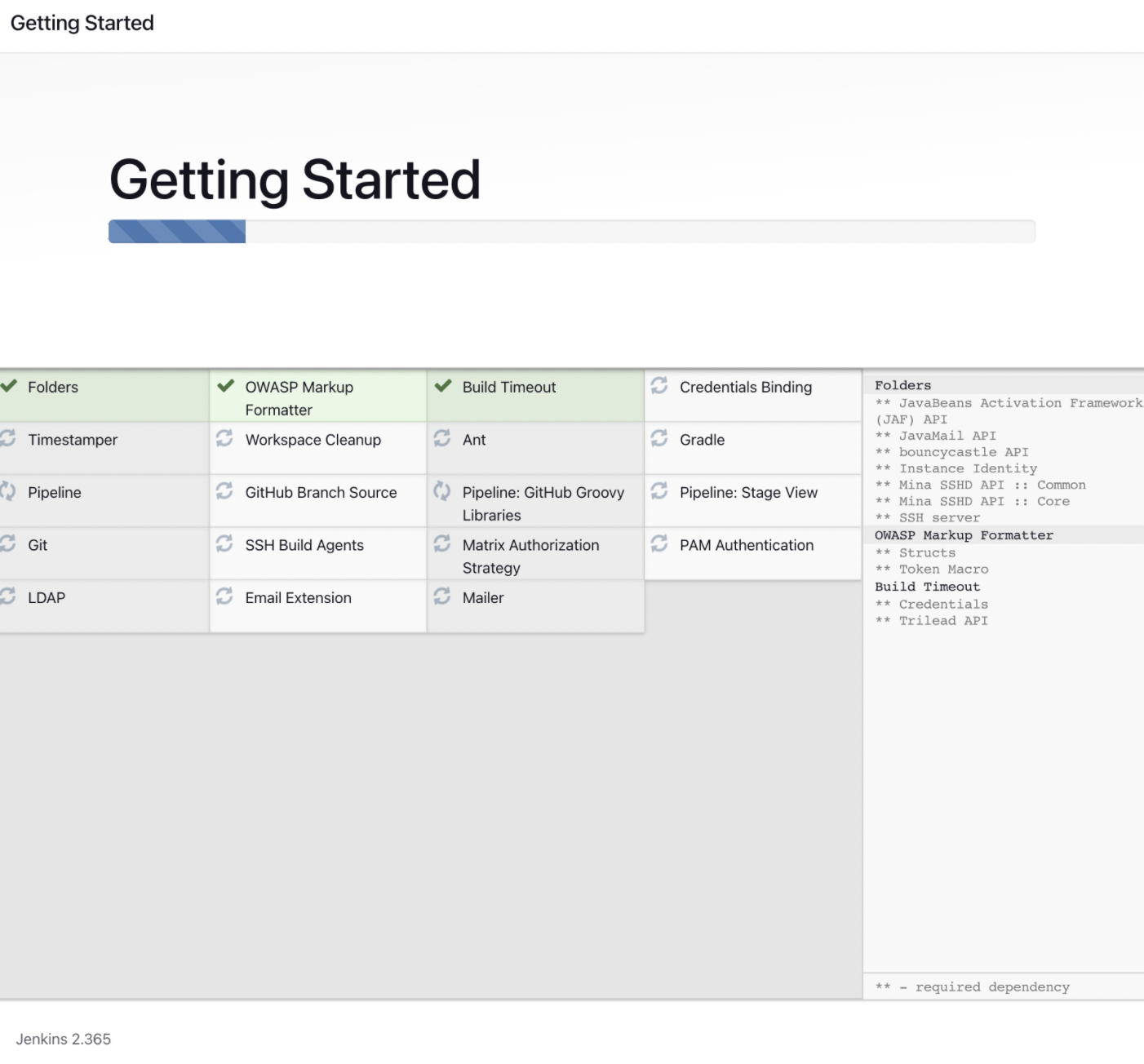Click "Mina SSHD API :: Core" log entry
1144x1064 pixels.
(984, 501)
